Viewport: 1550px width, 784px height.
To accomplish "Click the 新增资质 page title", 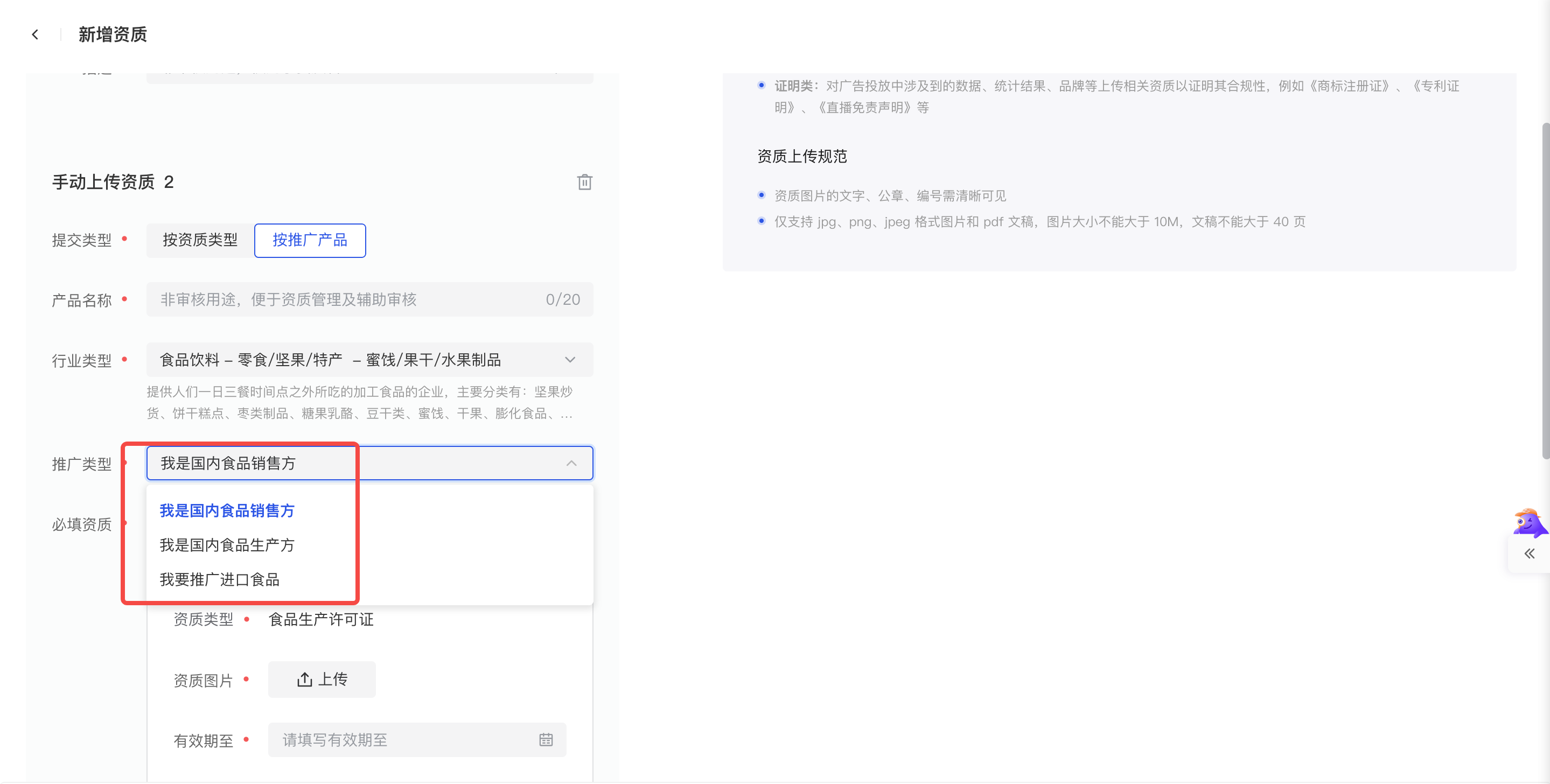I will 113,35.
